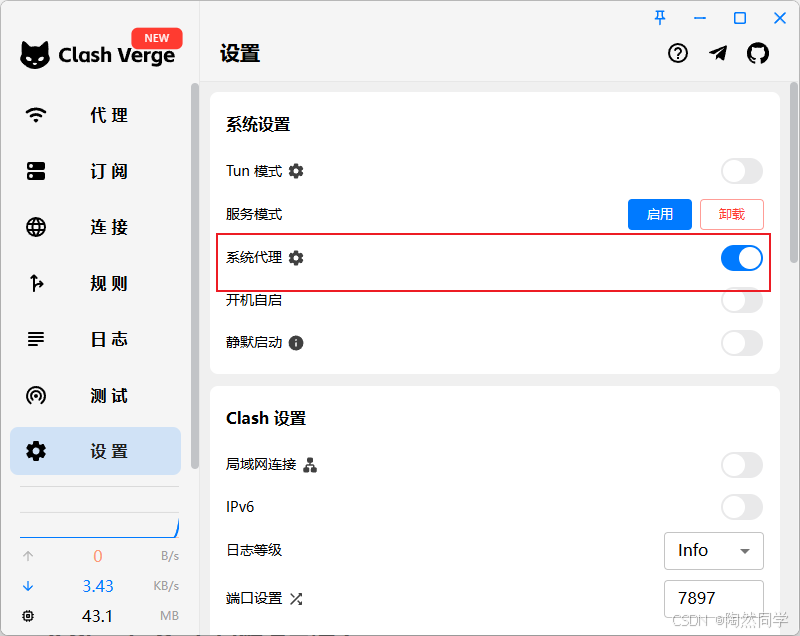Enable the IPv6 switch
Viewport: 800px width, 636px height.
(742, 507)
